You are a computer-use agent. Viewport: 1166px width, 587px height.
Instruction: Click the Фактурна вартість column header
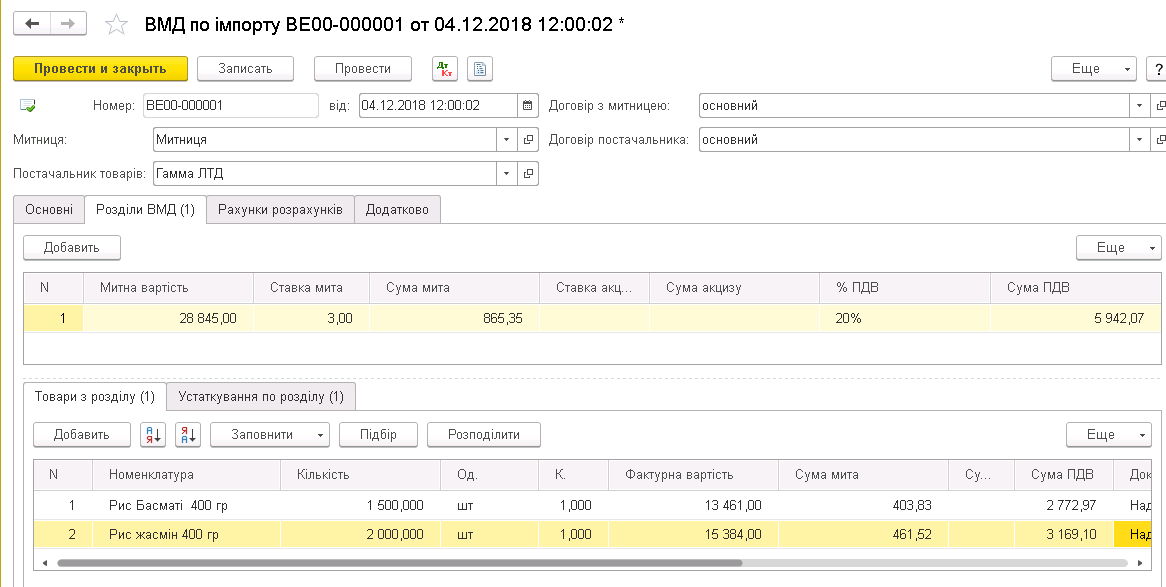click(x=693, y=475)
